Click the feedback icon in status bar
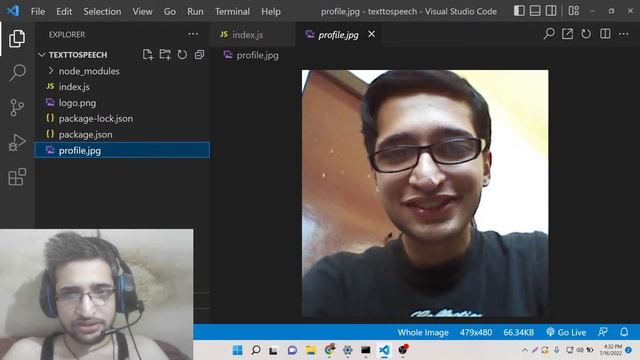Viewport: 640px width, 360px height. point(603,332)
